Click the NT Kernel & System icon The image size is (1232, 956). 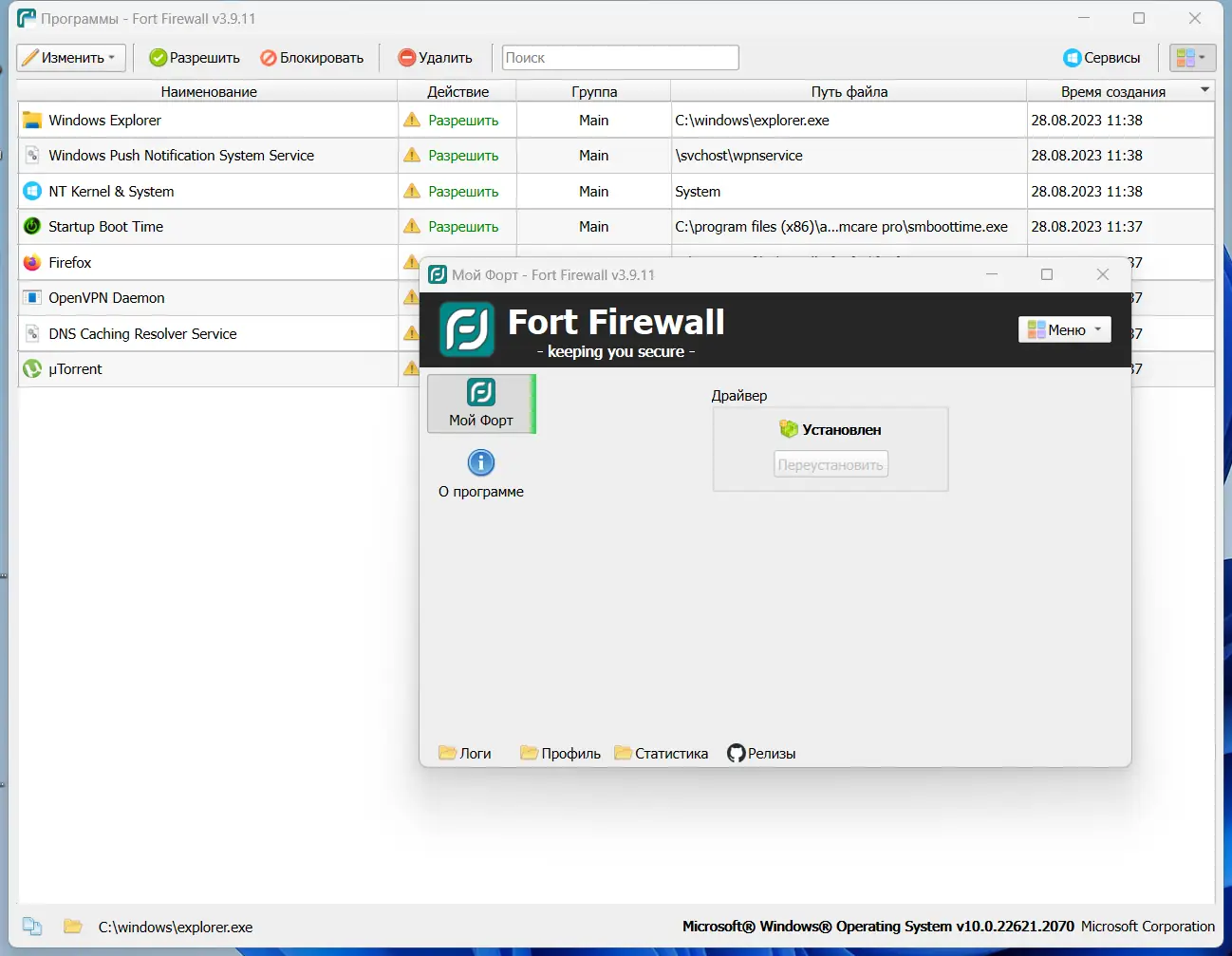pos(32,191)
